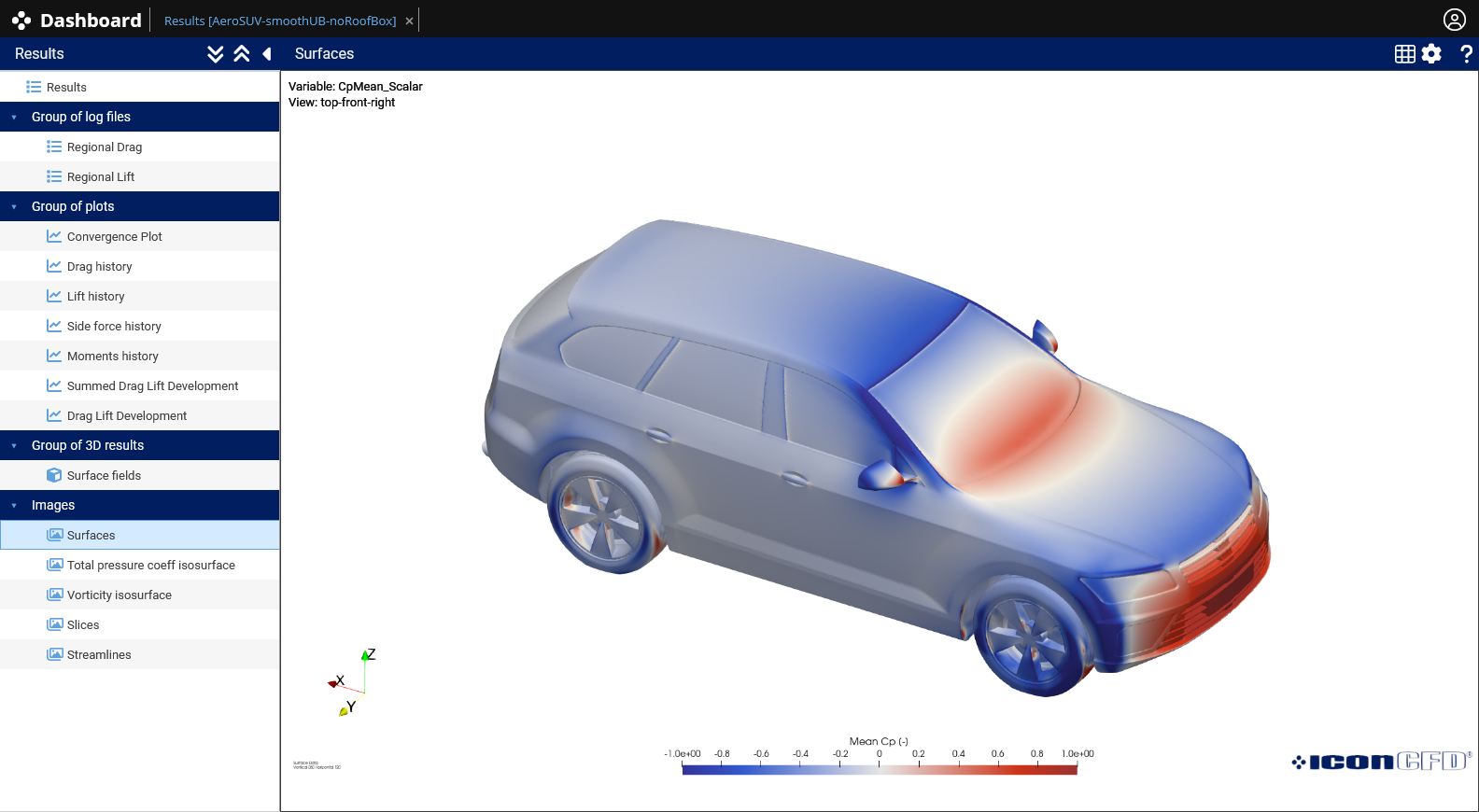Click the expand all double-chevron down icon
The width and height of the screenshot is (1479, 812).
(x=216, y=54)
